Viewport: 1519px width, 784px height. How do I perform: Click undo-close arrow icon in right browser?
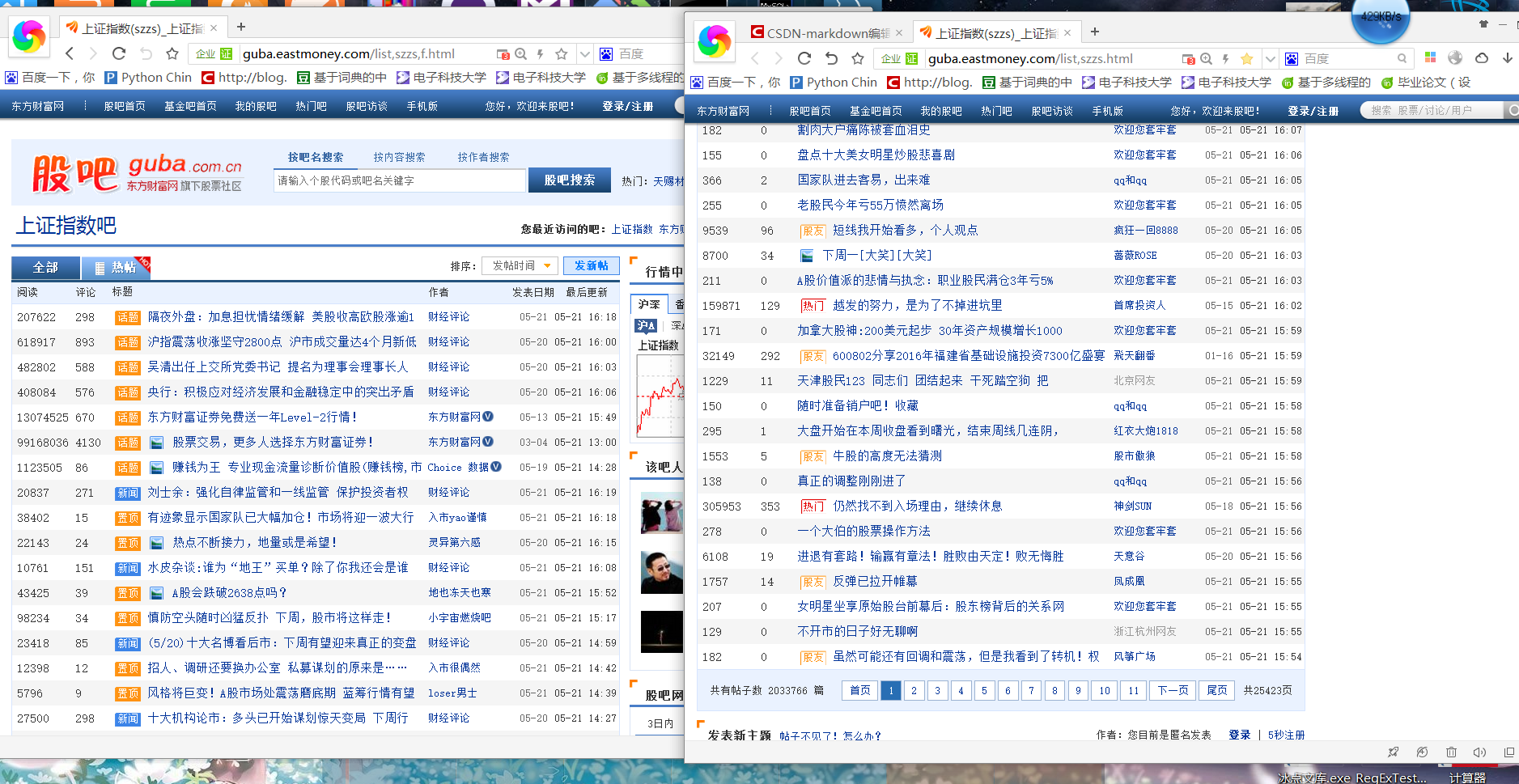tap(831, 58)
